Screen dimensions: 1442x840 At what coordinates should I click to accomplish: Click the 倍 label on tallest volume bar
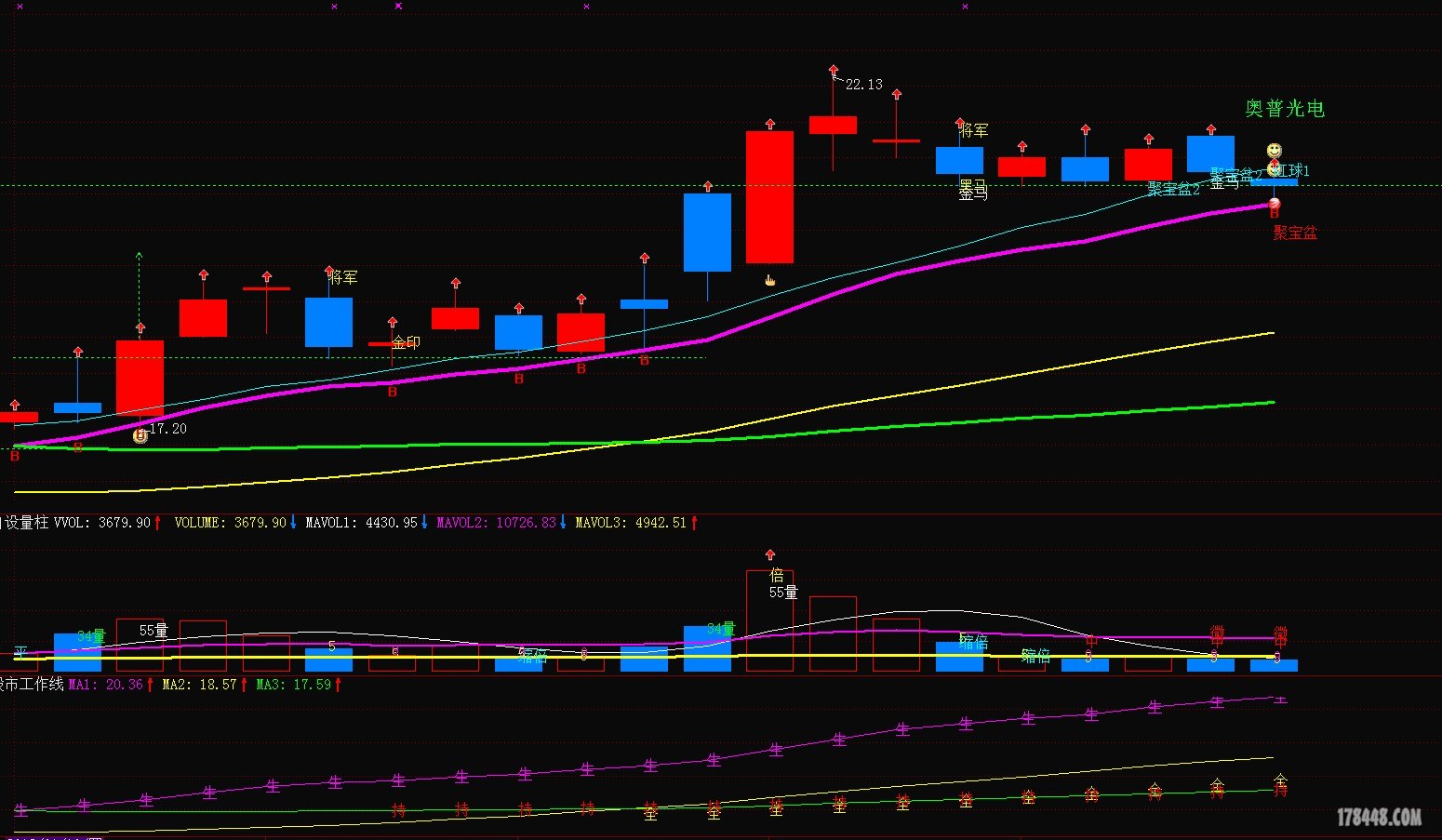pyautogui.click(x=777, y=576)
